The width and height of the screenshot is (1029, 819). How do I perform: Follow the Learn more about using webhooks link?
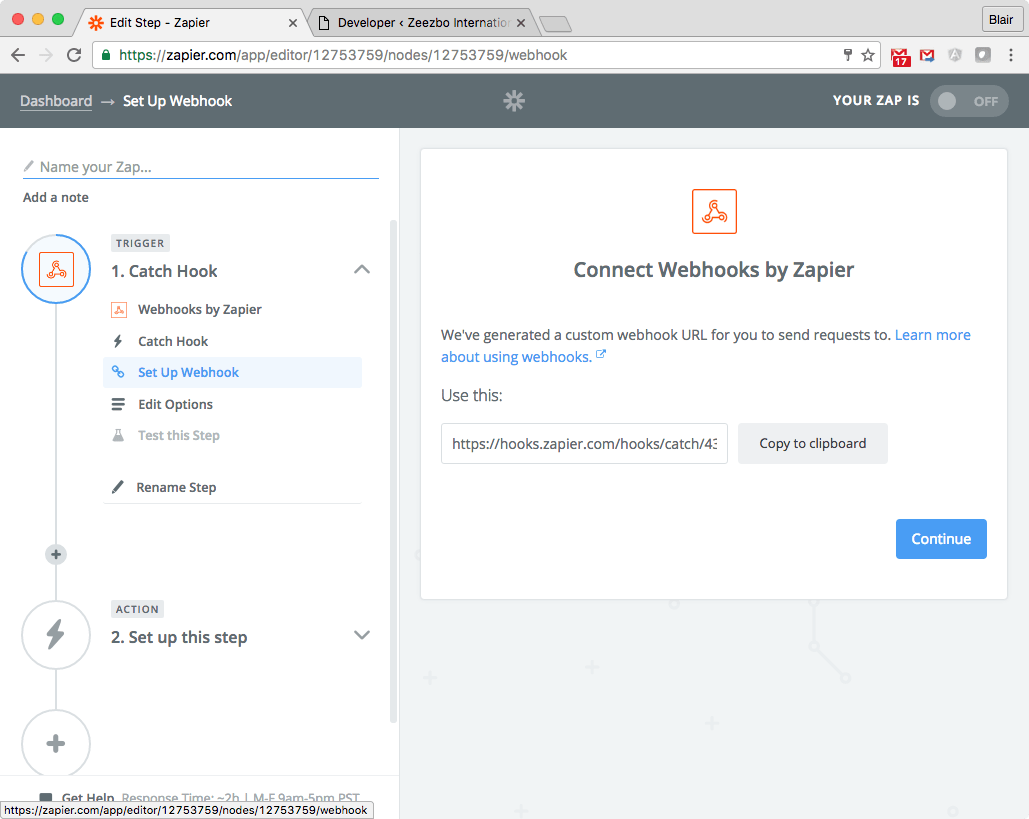pos(705,346)
